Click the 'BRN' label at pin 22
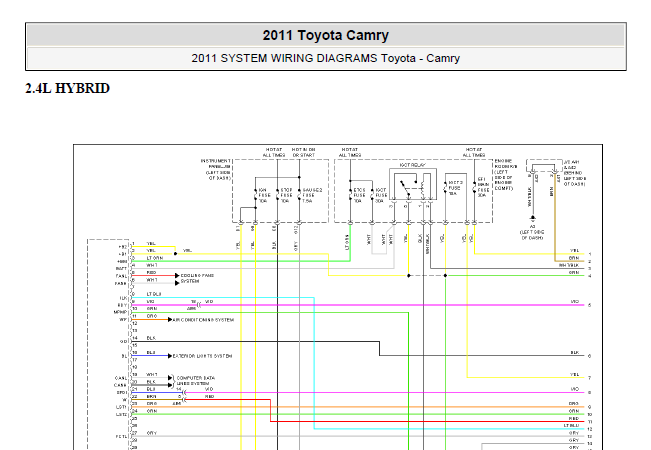Viewport: 651px width, 450px height. tap(151, 396)
